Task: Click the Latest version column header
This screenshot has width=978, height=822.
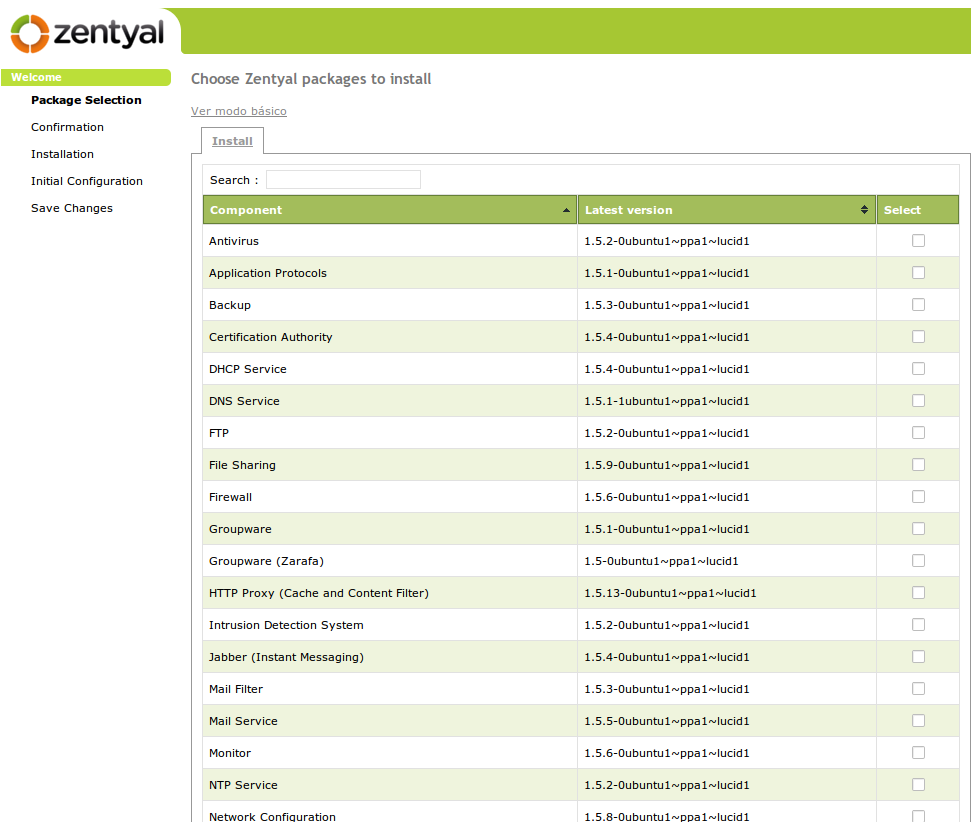Action: click(x=727, y=210)
